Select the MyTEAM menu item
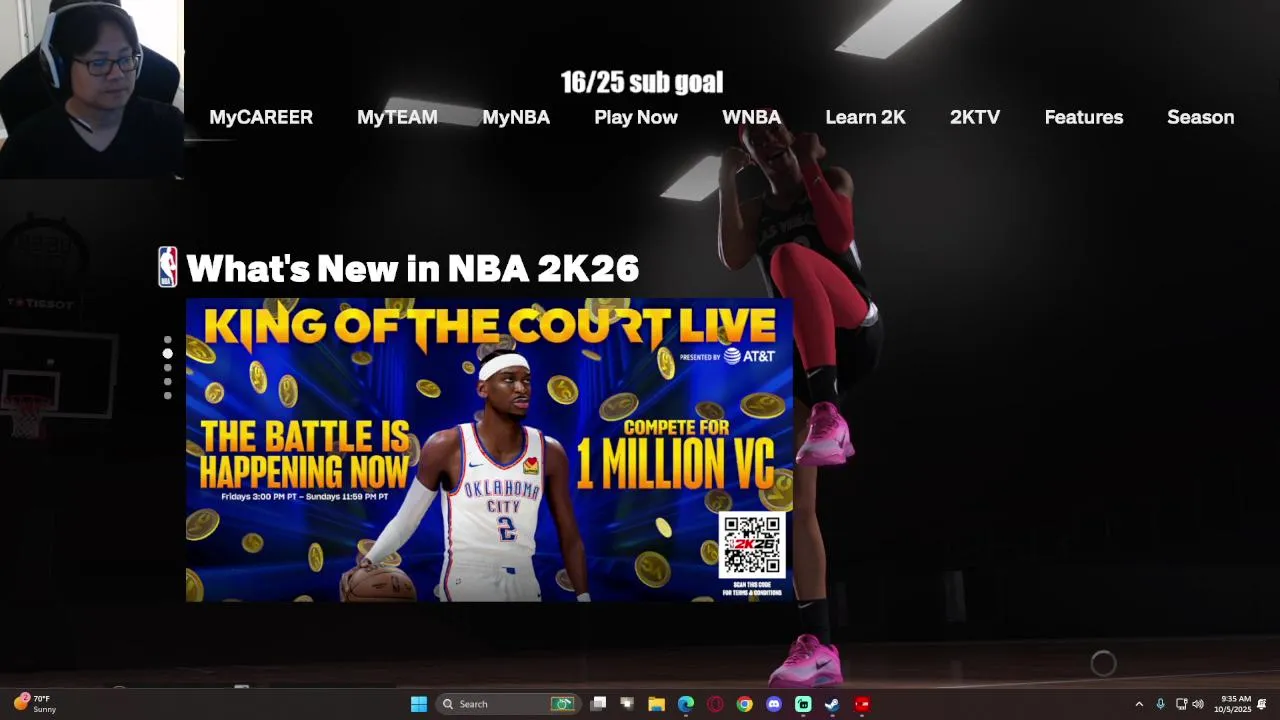This screenshot has width=1280, height=720. click(397, 117)
